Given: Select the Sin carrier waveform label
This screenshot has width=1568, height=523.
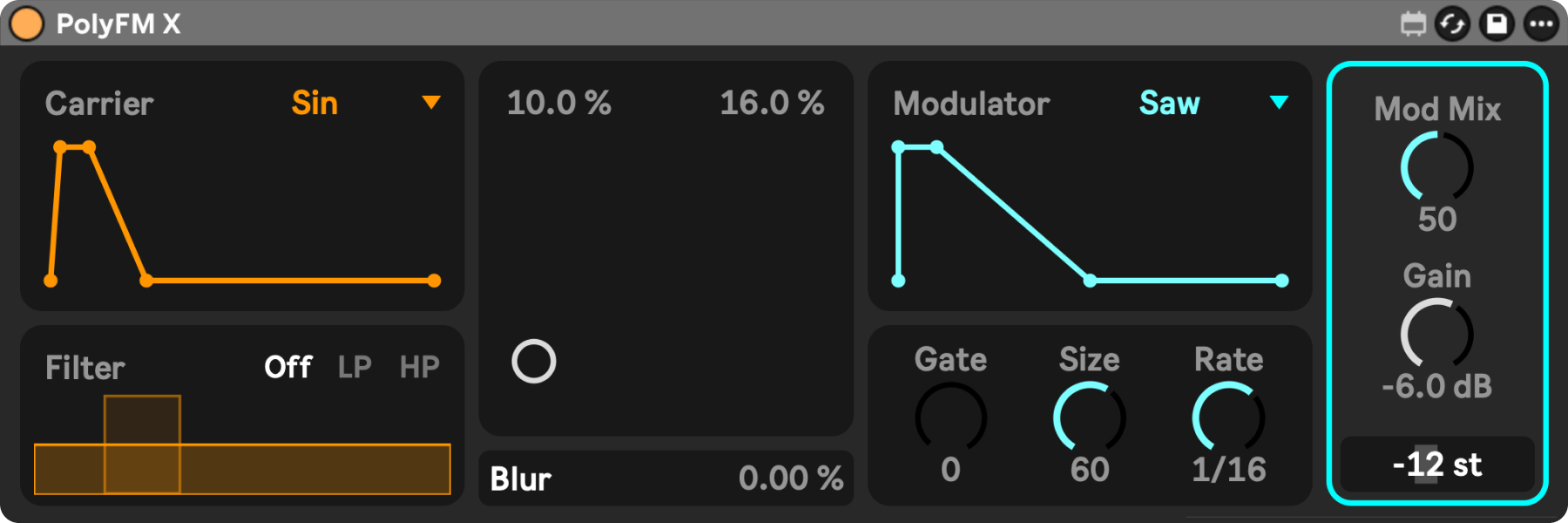Looking at the screenshot, I should pyautogui.click(x=314, y=104).
